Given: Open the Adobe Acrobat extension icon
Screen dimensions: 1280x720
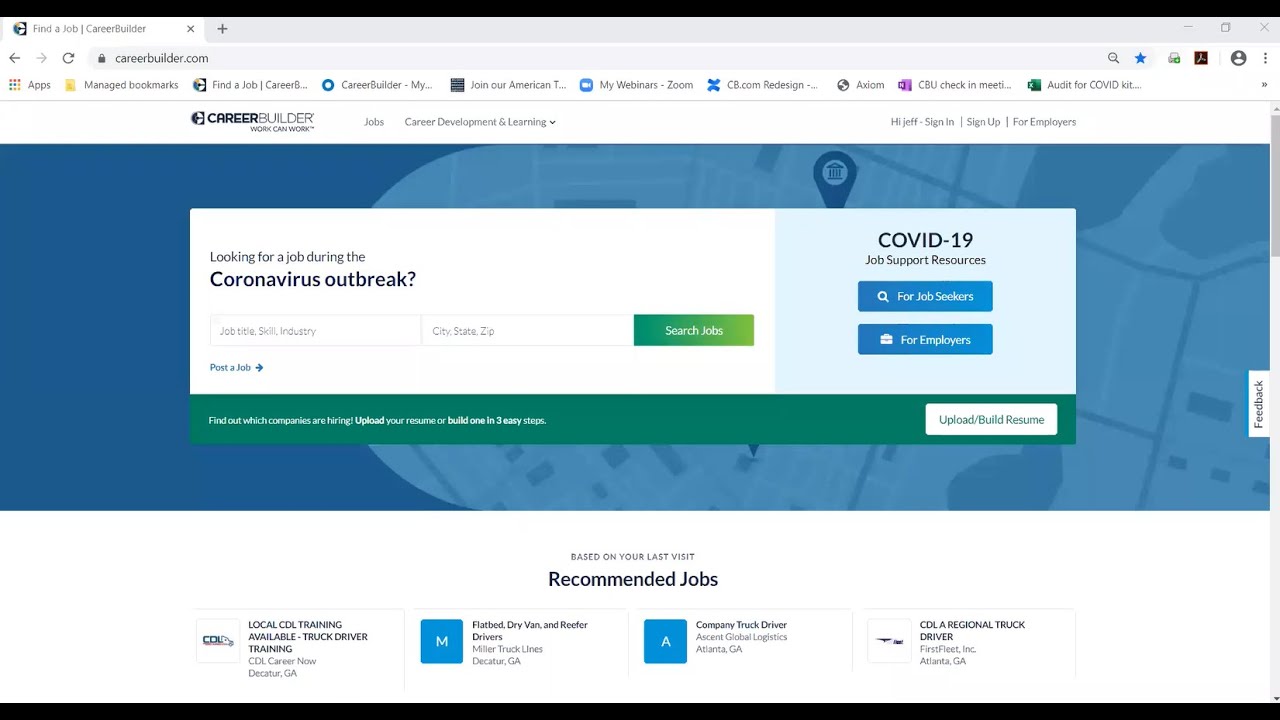Looking at the screenshot, I should (x=1201, y=58).
